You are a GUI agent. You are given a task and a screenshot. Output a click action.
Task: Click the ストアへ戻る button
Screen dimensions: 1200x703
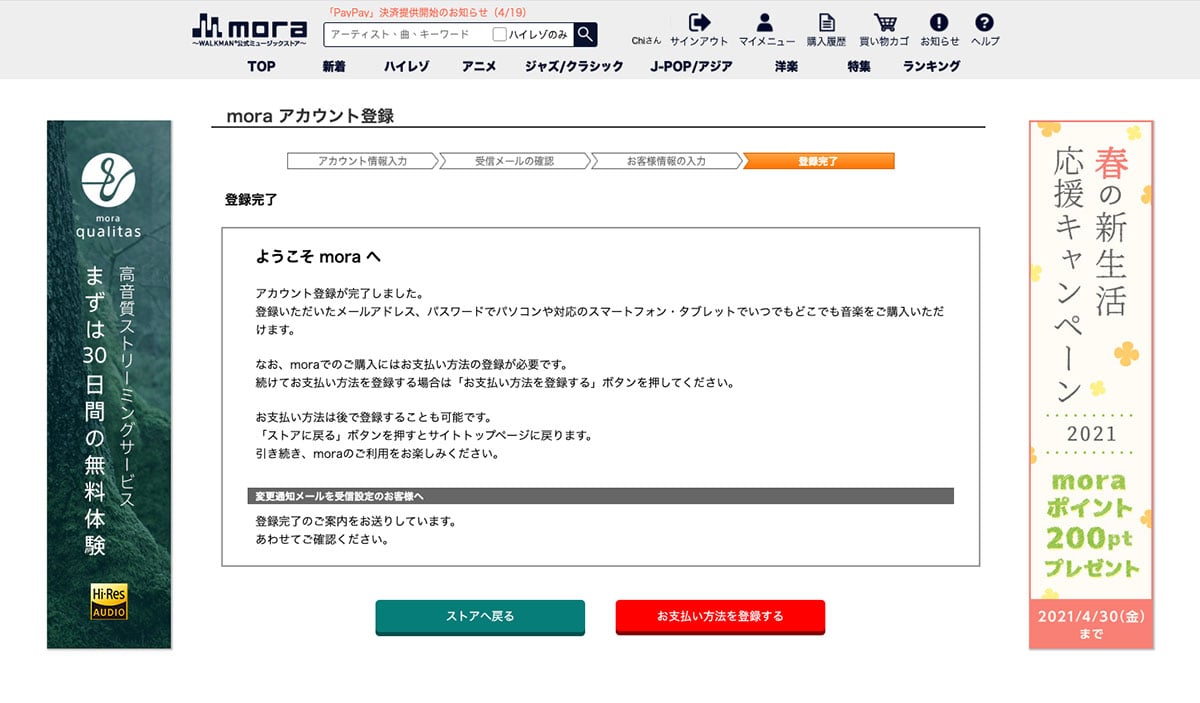pos(480,617)
